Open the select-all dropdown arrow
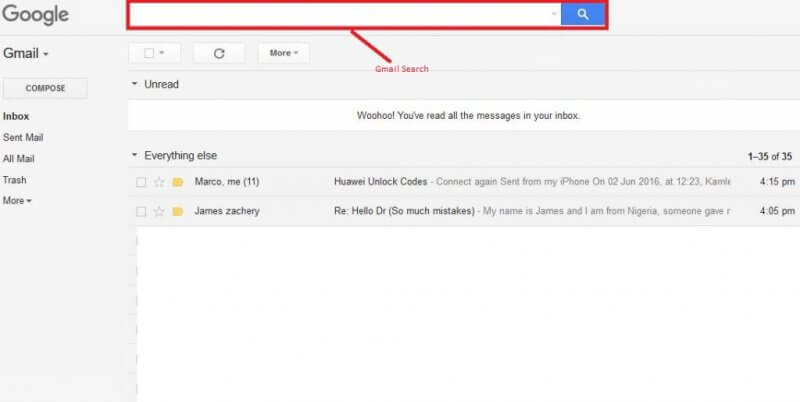The width and height of the screenshot is (800, 402). (162, 53)
